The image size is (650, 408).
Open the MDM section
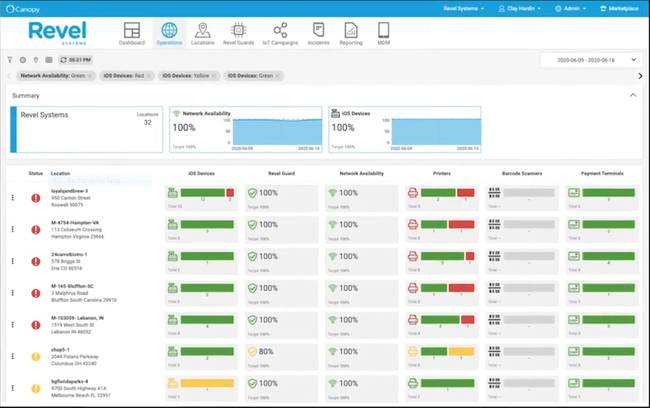(x=383, y=33)
